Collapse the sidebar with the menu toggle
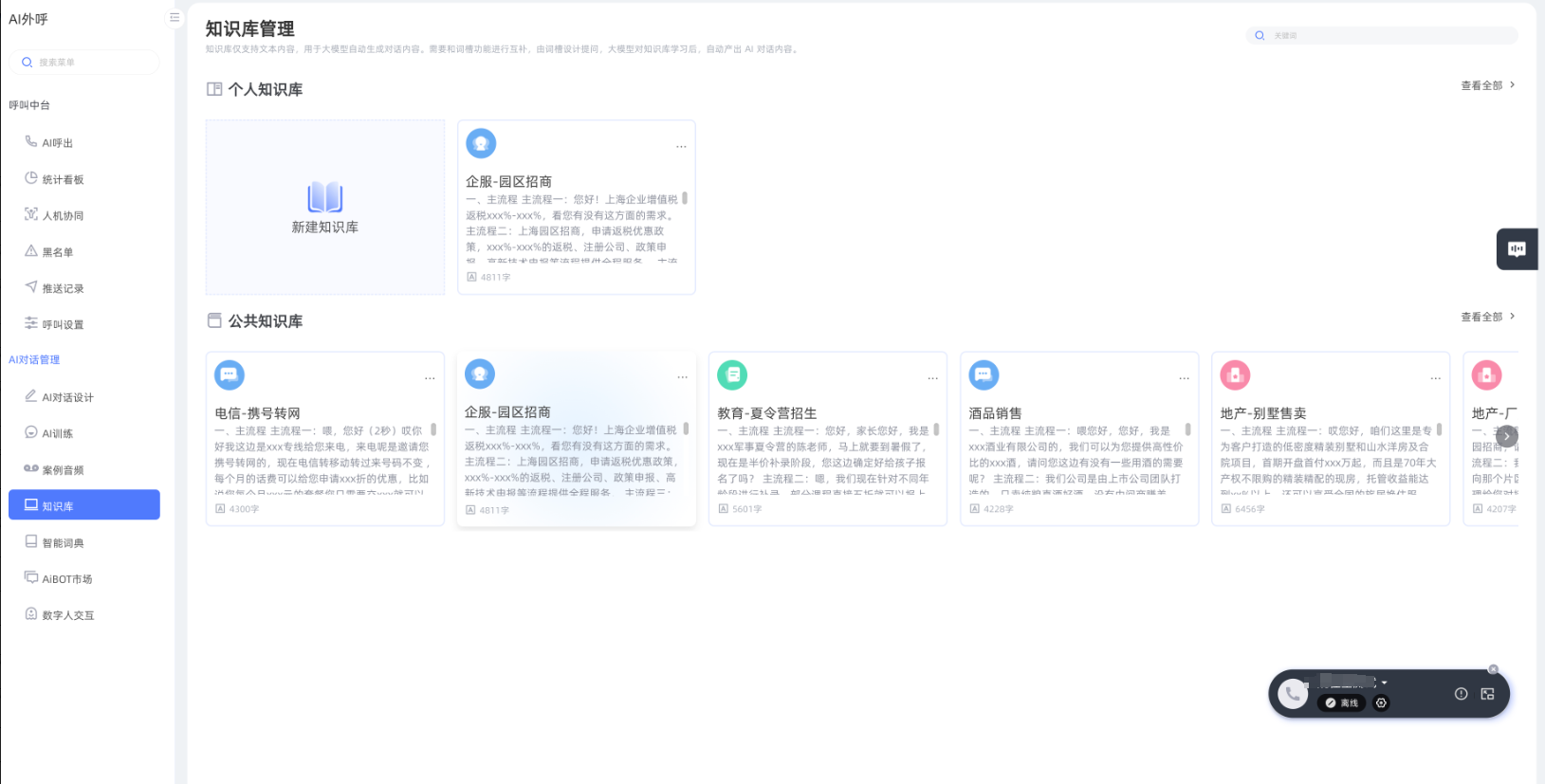The image size is (1545, 784). (x=174, y=17)
